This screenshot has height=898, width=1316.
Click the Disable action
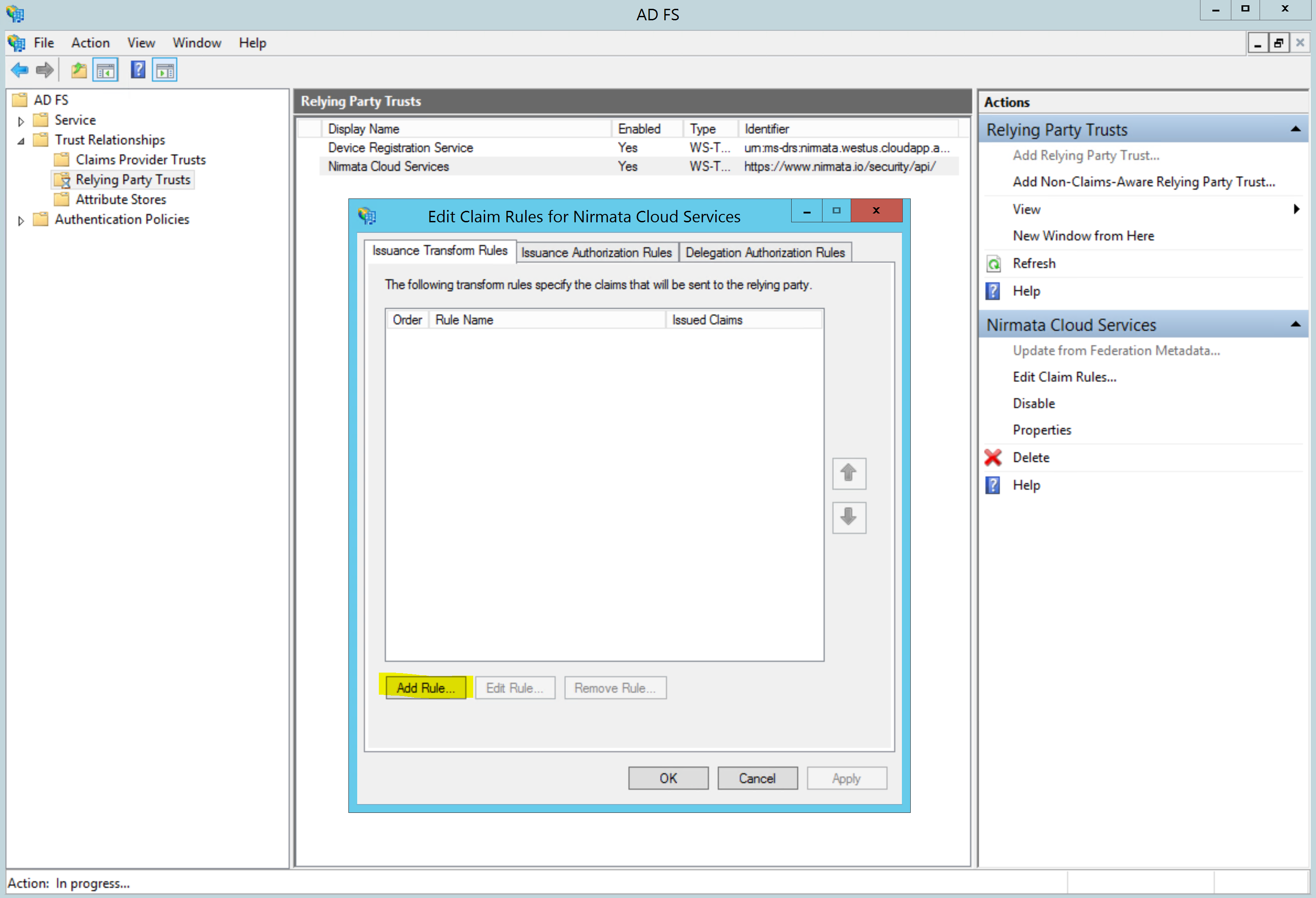(1034, 404)
